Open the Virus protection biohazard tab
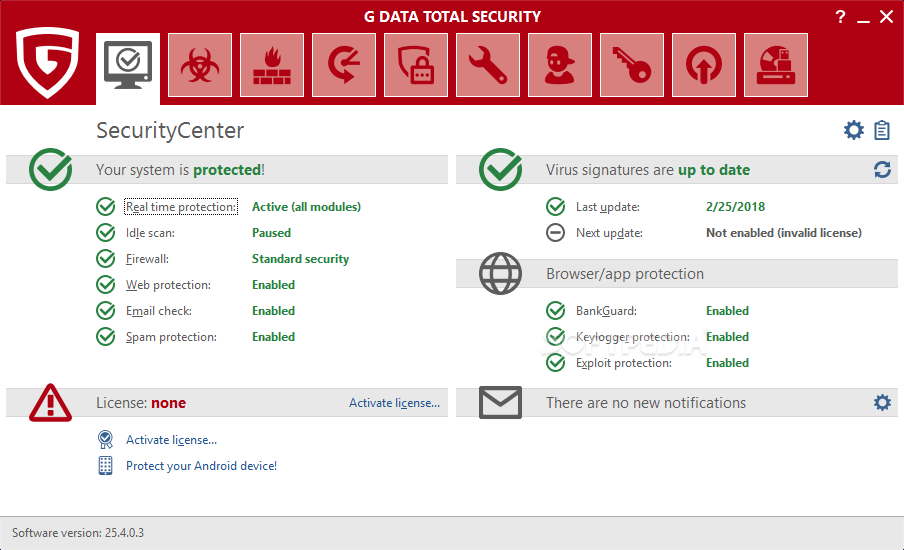The width and height of the screenshot is (904, 550). [x=200, y=65]
